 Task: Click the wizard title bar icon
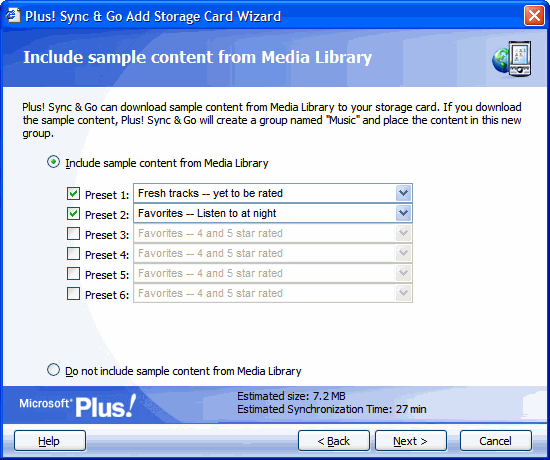pyautogui.click(x=13, y=15)
